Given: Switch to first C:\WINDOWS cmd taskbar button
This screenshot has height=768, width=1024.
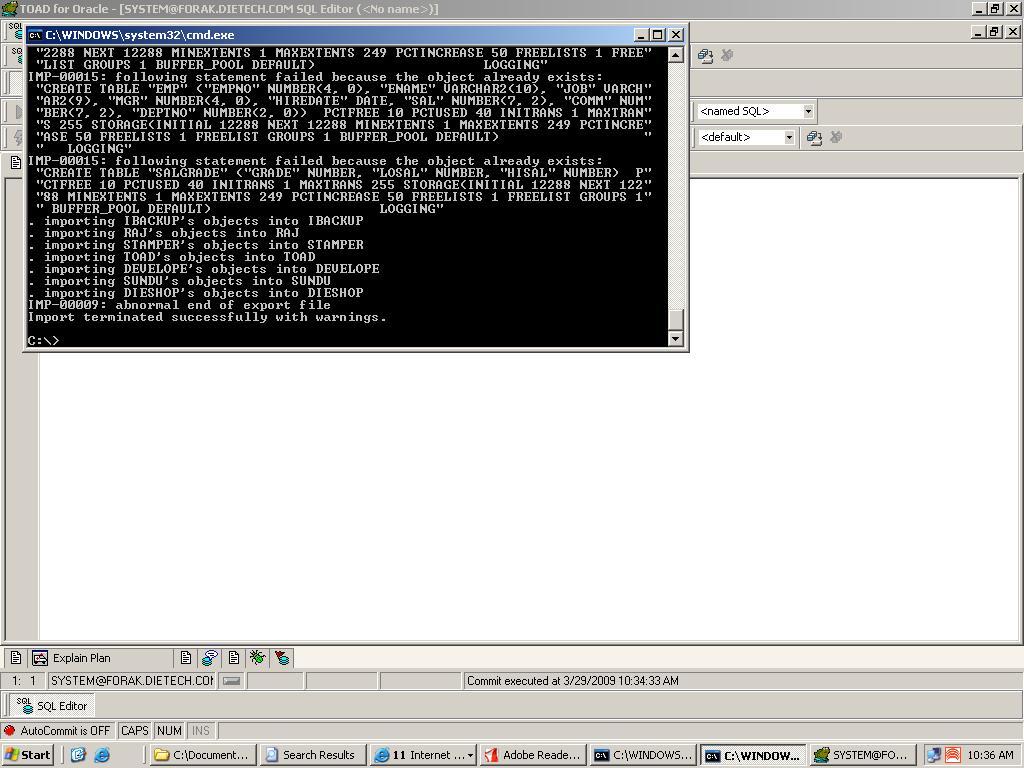Looking at the screenshot, I should 643,755.
